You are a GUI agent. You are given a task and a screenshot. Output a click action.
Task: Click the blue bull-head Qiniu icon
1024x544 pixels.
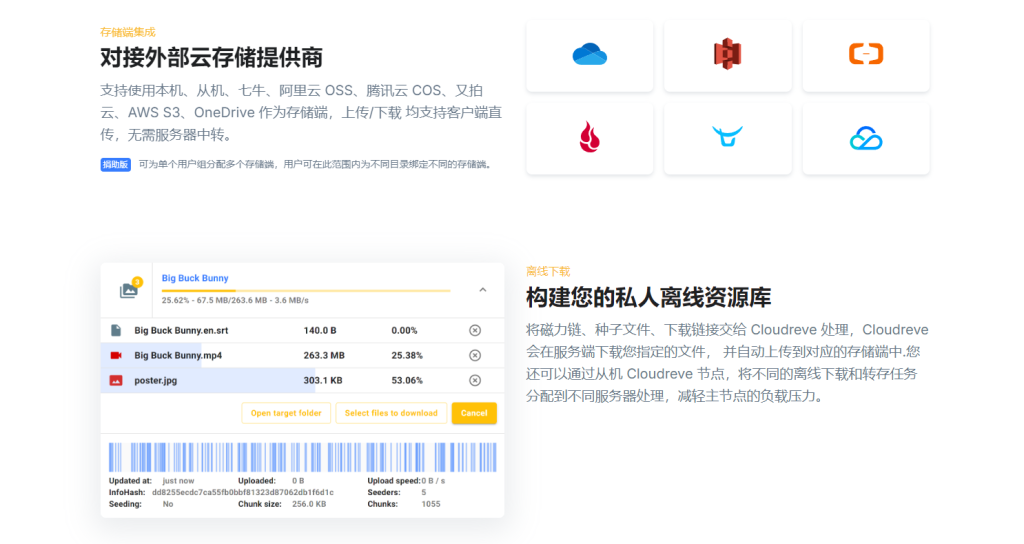[x=727, y=137]
